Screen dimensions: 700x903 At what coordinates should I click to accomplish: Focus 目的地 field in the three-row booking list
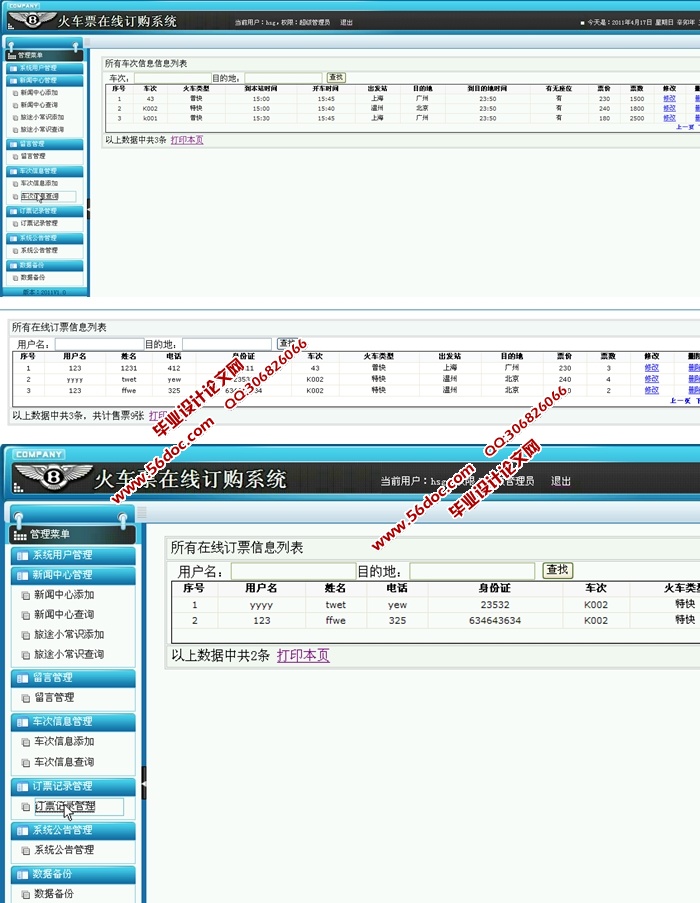(227, 344)
